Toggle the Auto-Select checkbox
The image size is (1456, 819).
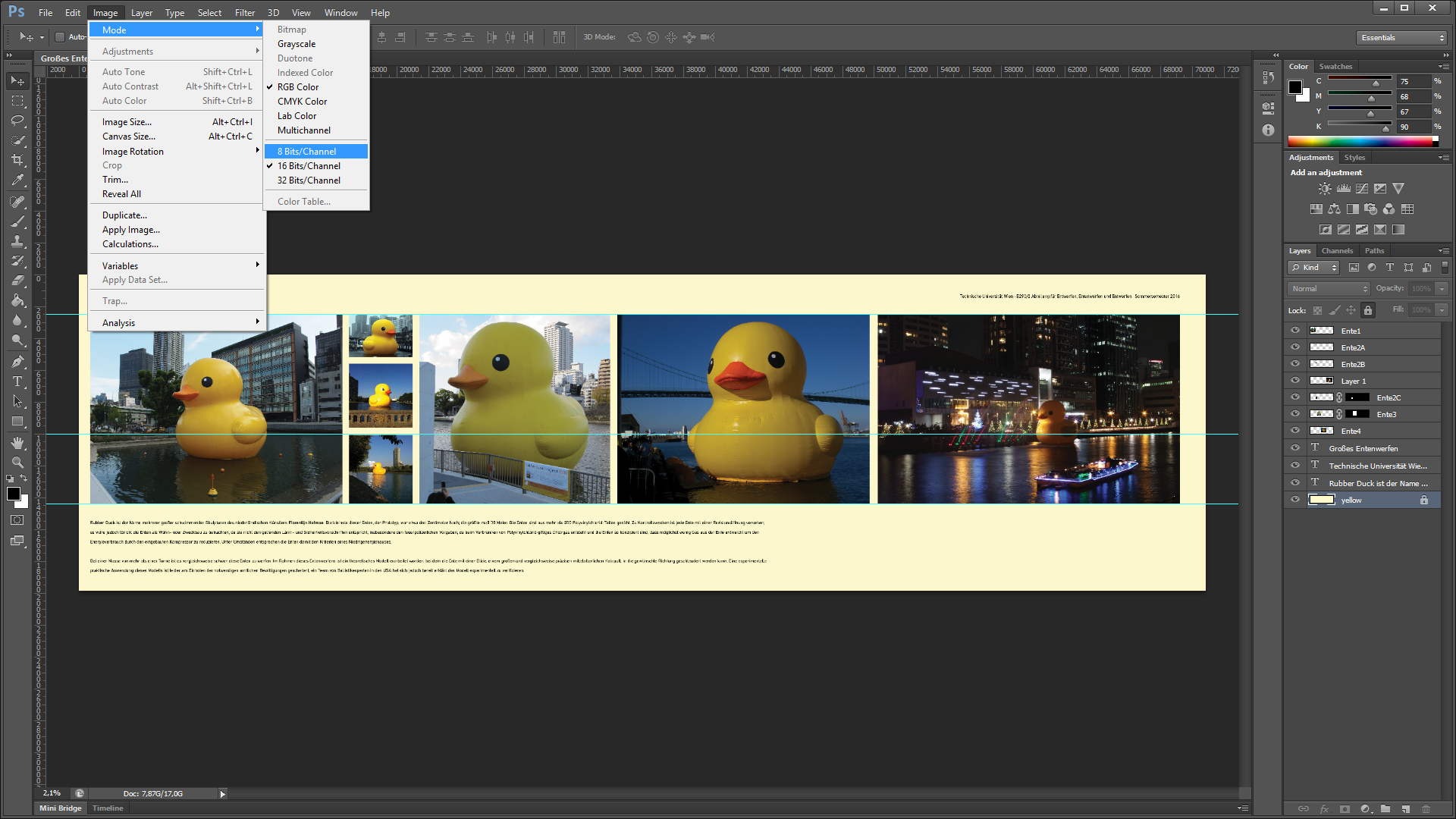[x=59, y=37]
